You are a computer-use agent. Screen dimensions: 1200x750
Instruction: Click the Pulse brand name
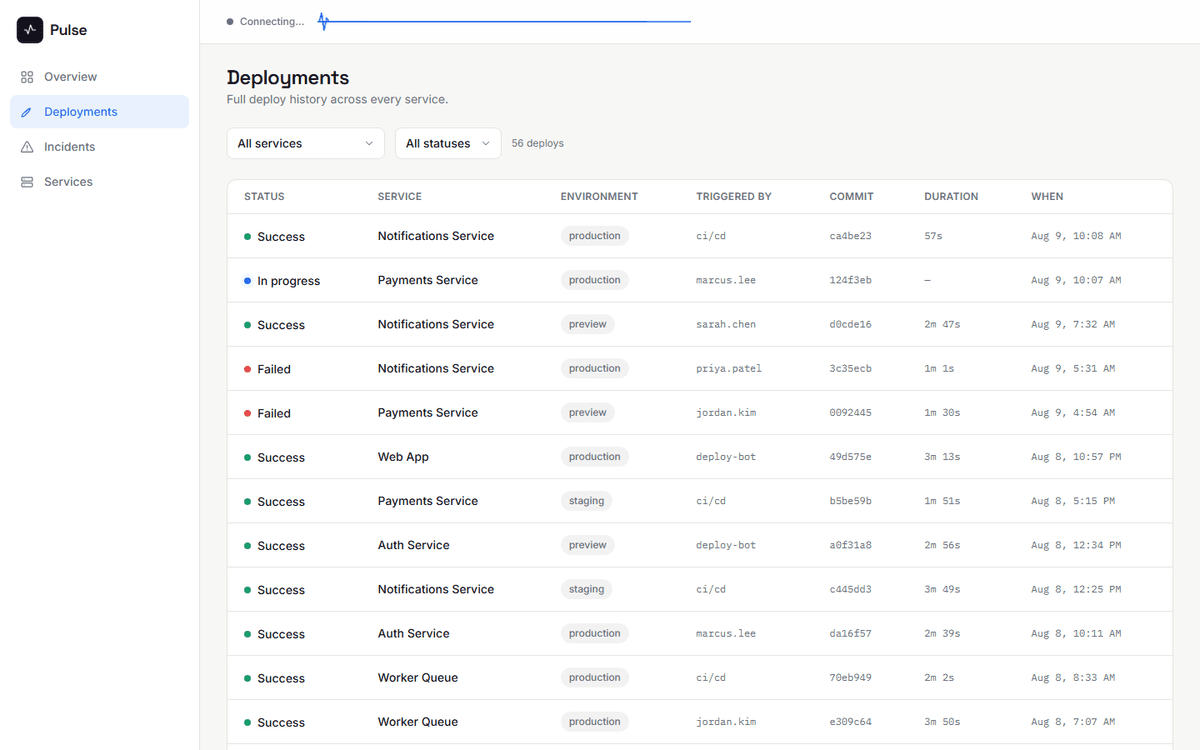(68, 30)
